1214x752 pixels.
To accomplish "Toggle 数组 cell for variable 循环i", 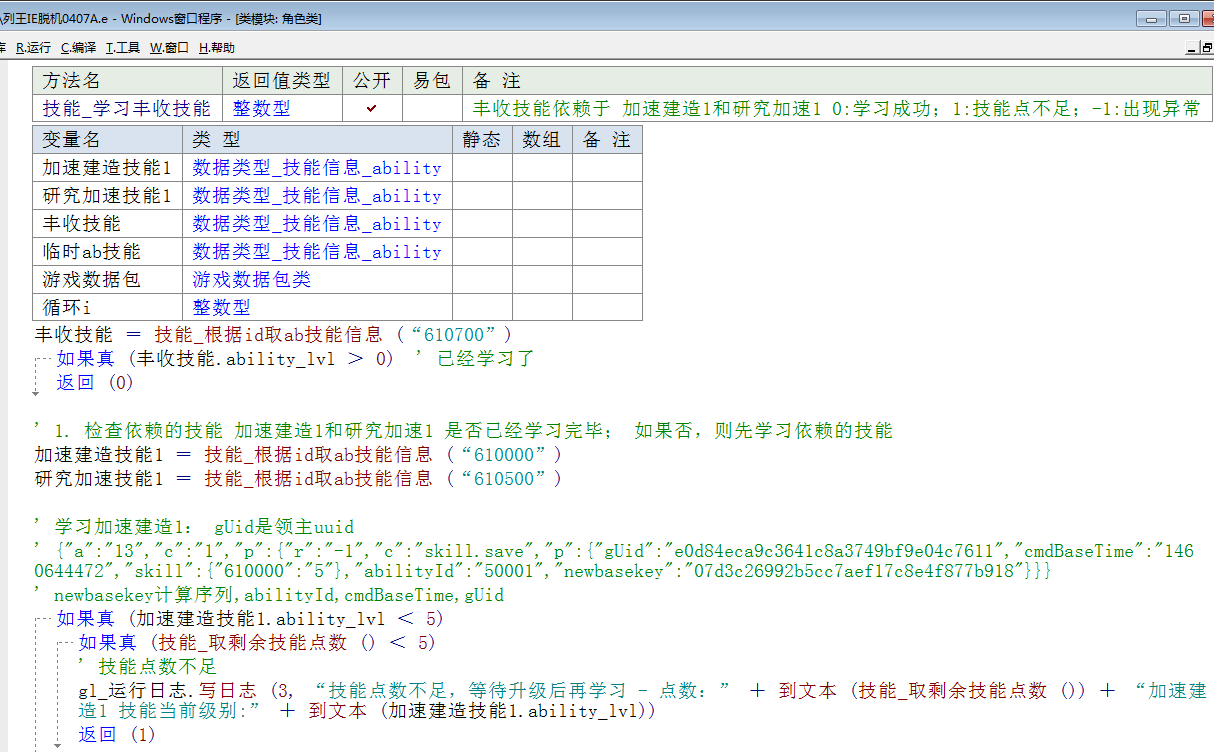I will 542,308.
